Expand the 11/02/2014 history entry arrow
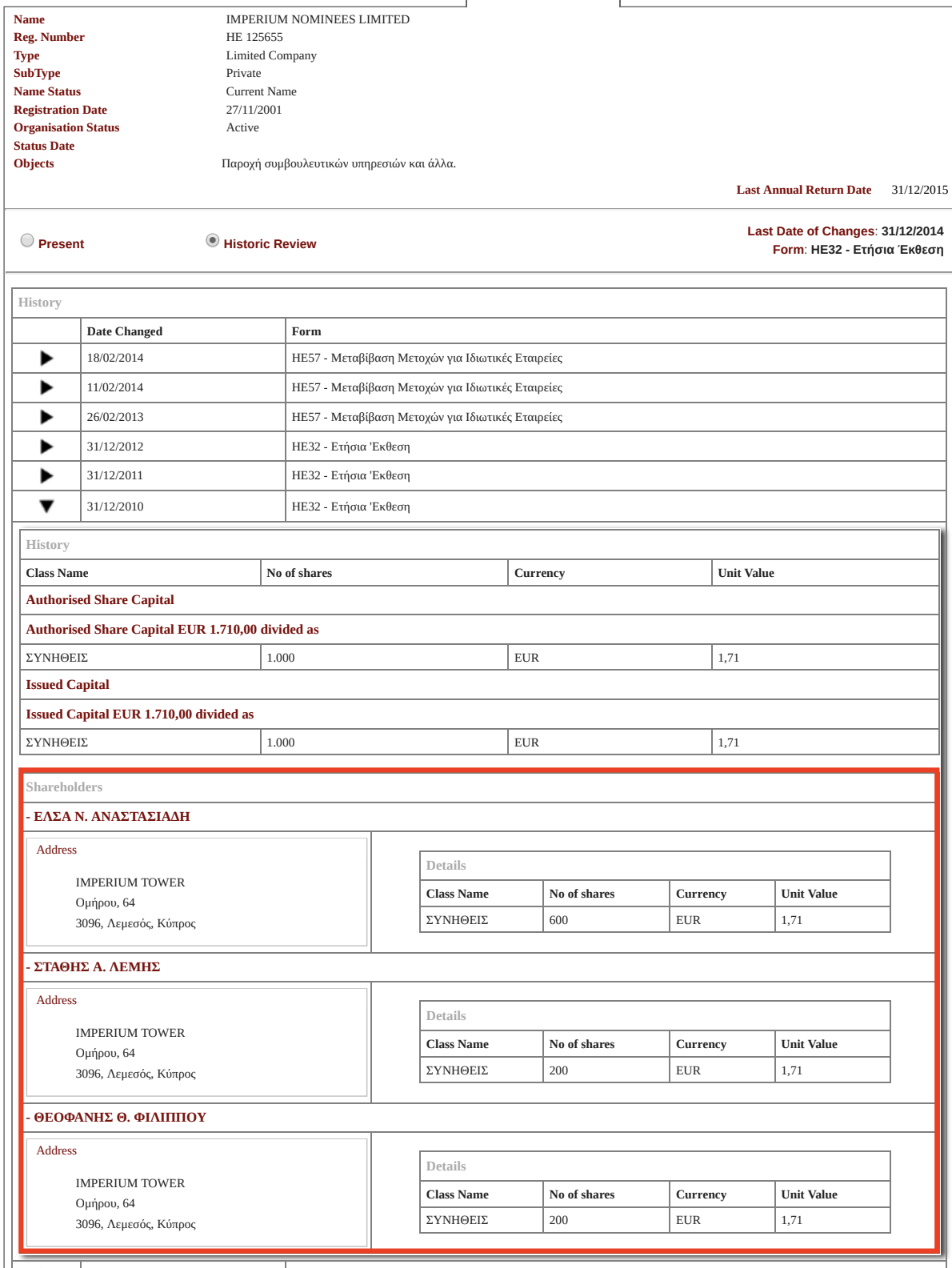The height and width of the screenshot is (1268, 952). click(46, 387)
